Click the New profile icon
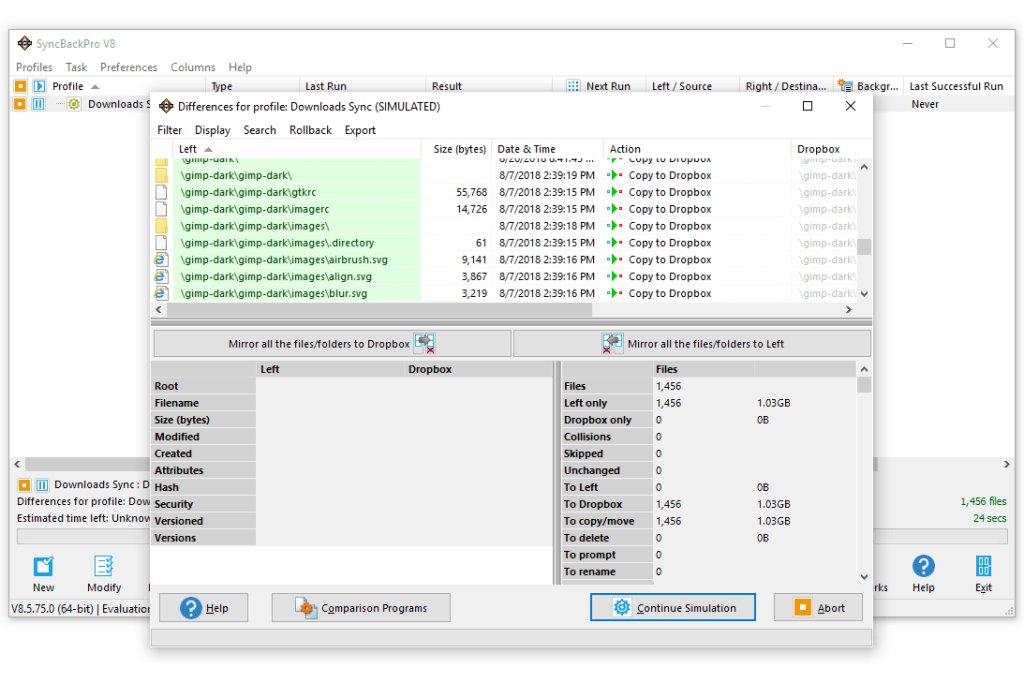Image resolution: width=1024 pixels, height=683 pixels. pyautogui.click(x=43, y=567)
